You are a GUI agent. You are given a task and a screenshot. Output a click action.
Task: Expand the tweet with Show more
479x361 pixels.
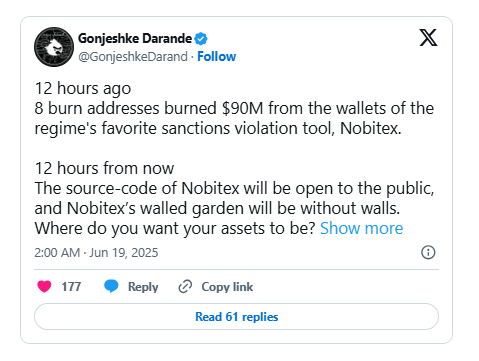[361, 228]
